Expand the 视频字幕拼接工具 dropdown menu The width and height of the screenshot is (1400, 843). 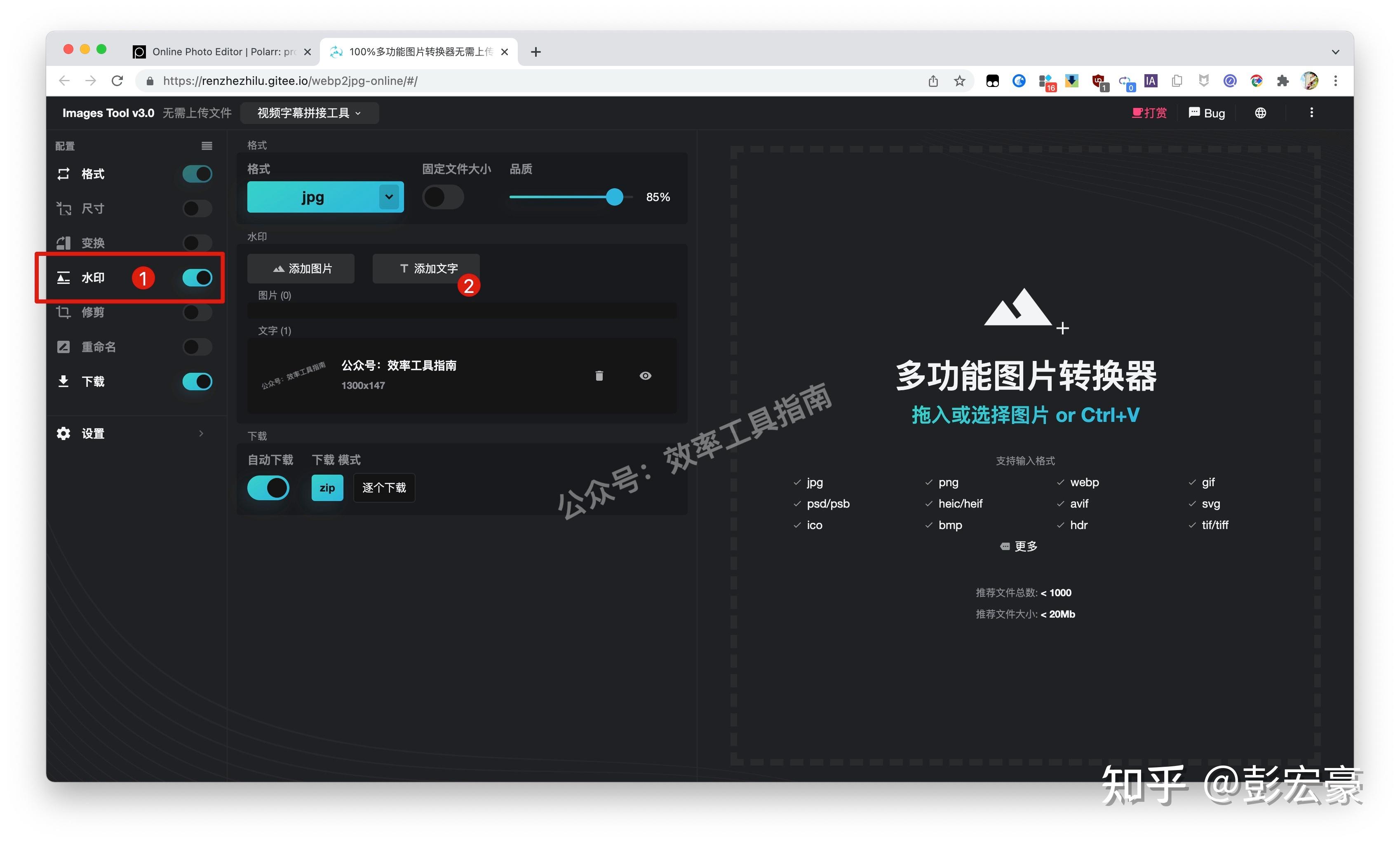click(309, 113)
